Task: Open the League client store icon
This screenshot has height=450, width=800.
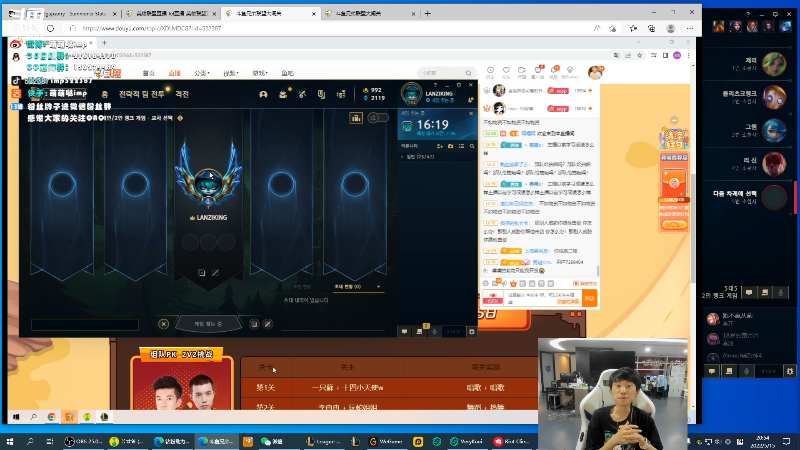Action: tap(341, 94)
